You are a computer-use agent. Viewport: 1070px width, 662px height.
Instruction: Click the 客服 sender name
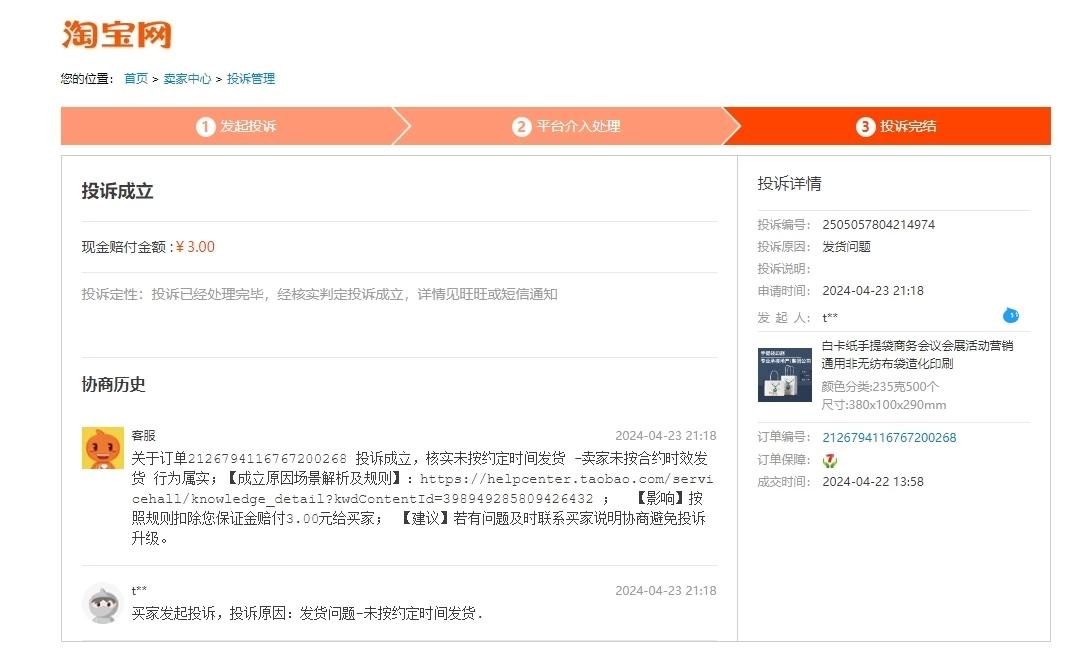click(x=143, y=435)
